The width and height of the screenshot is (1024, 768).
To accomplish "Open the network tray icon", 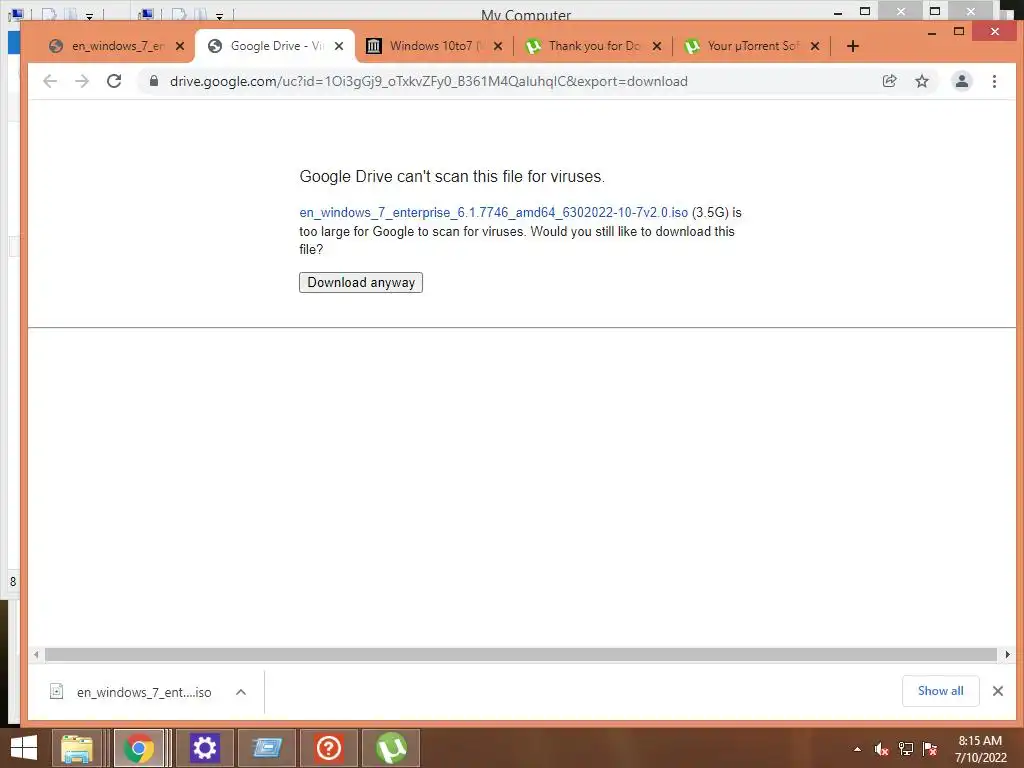I will click(906, 749).
